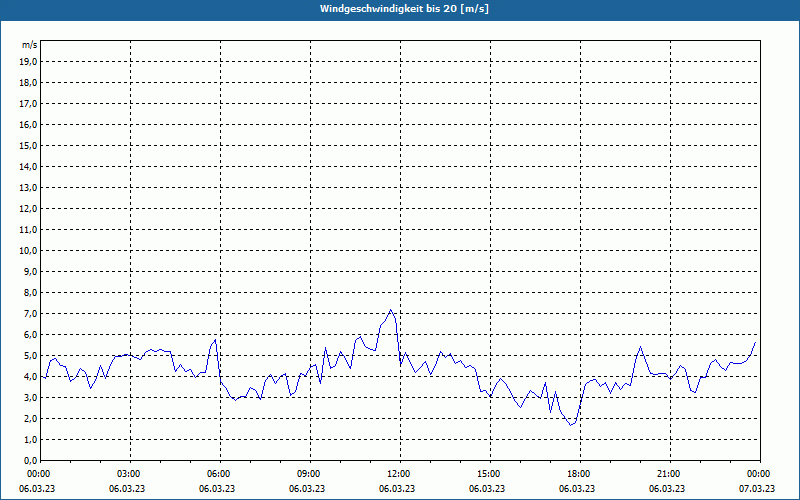Click the '21:00' time label
The width and height of the screenshot is (800, 500).
[668, 474]
